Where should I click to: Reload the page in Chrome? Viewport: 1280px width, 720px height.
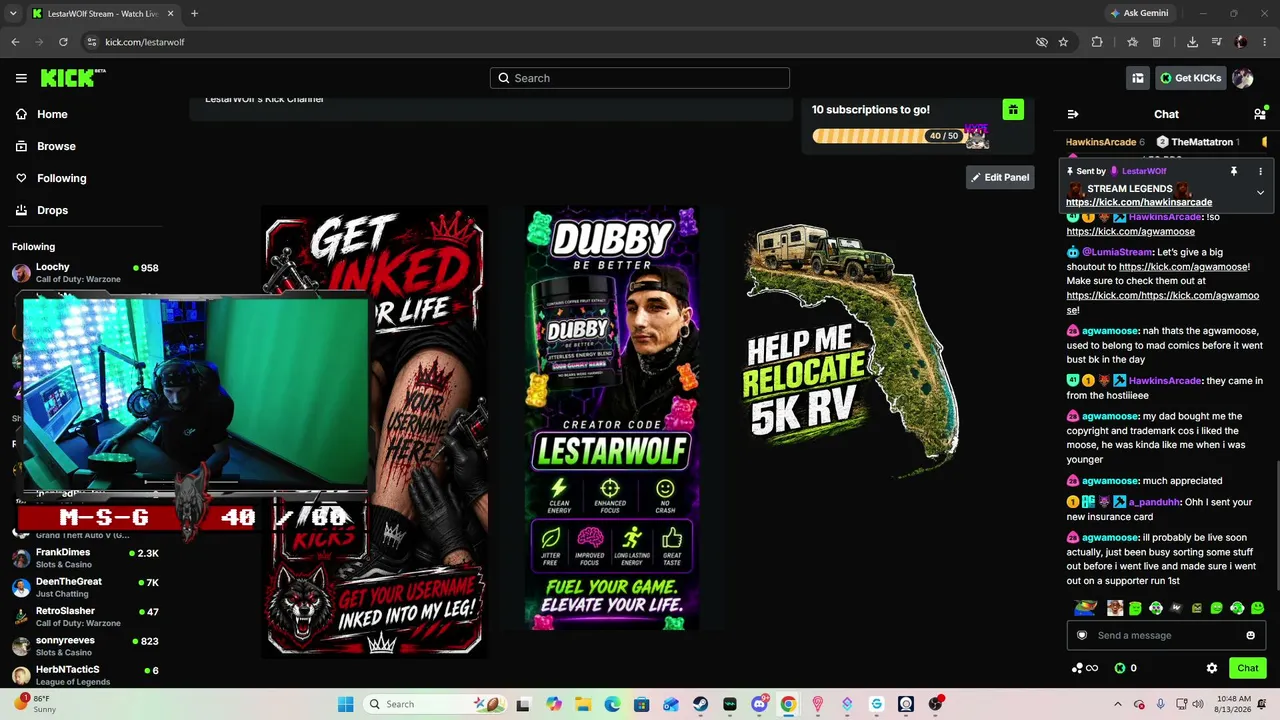(x=63, y=42)
